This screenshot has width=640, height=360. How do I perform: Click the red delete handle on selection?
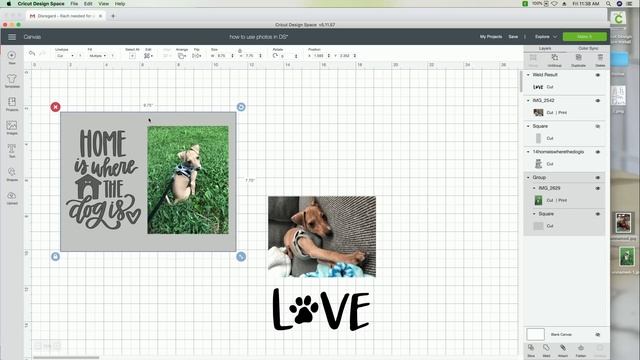click(x=56, y=107)
